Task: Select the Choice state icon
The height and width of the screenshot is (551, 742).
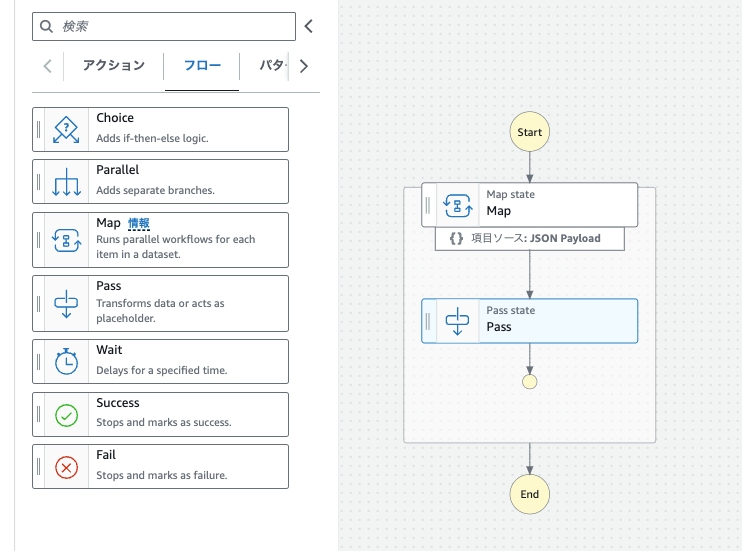Action: pyautogui.click(x=66, y=130)
